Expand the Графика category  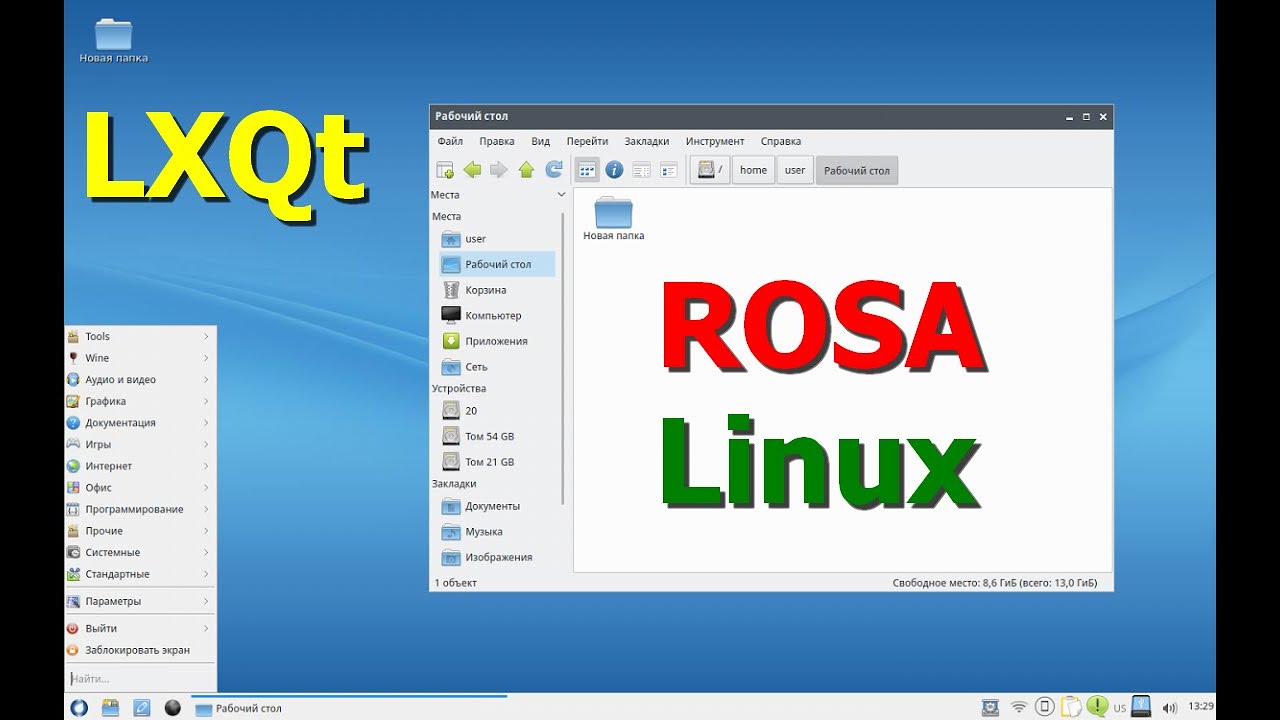click(140, 401)
